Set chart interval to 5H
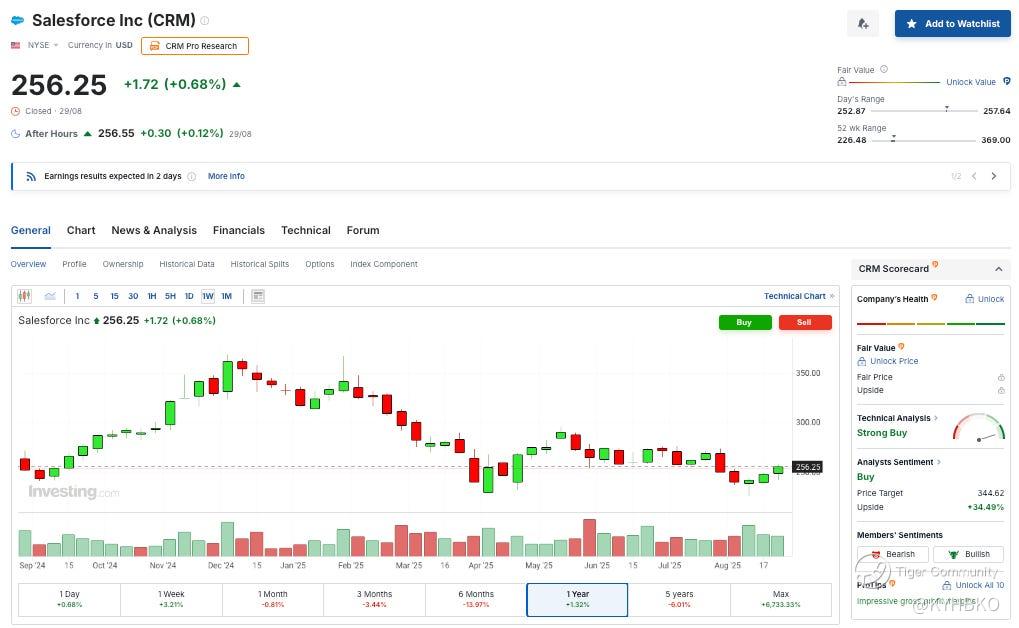Viewport: 1019px width, 628px height. tap(170, 296)
